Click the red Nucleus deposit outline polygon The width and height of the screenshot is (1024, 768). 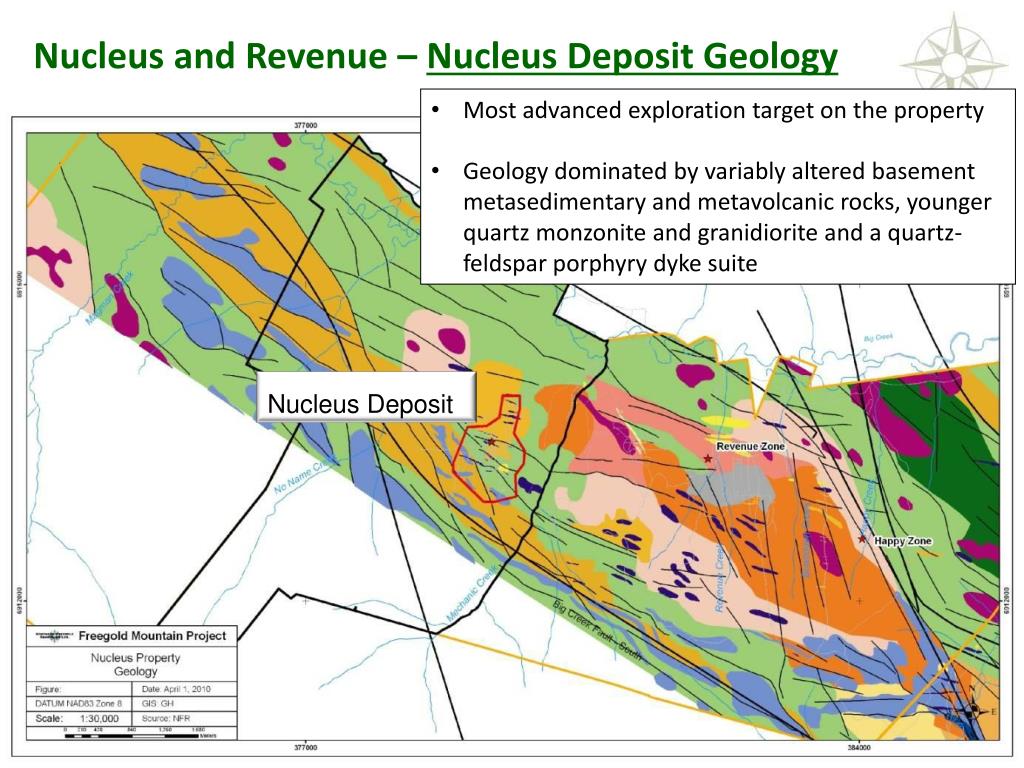[x=490, y=449]
